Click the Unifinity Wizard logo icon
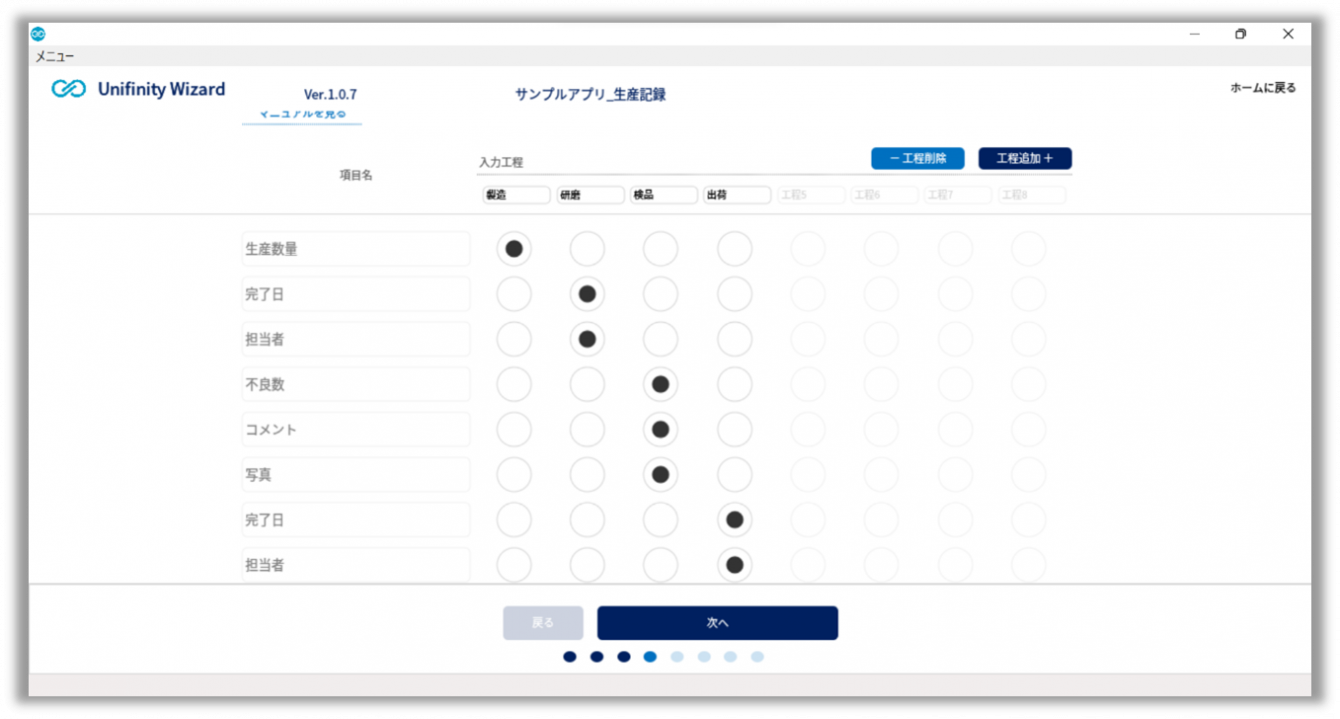 (68, 90)
